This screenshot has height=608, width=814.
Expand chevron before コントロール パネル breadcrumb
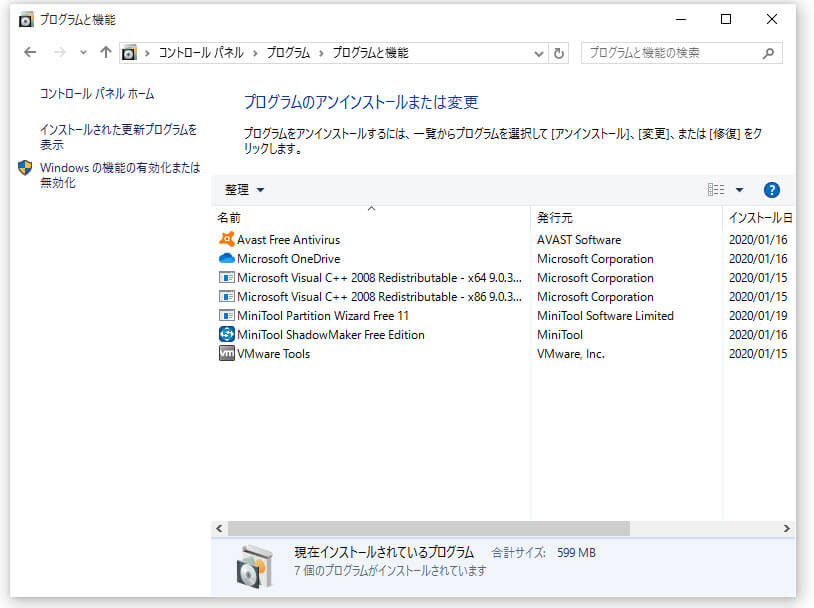pos(147,53)
